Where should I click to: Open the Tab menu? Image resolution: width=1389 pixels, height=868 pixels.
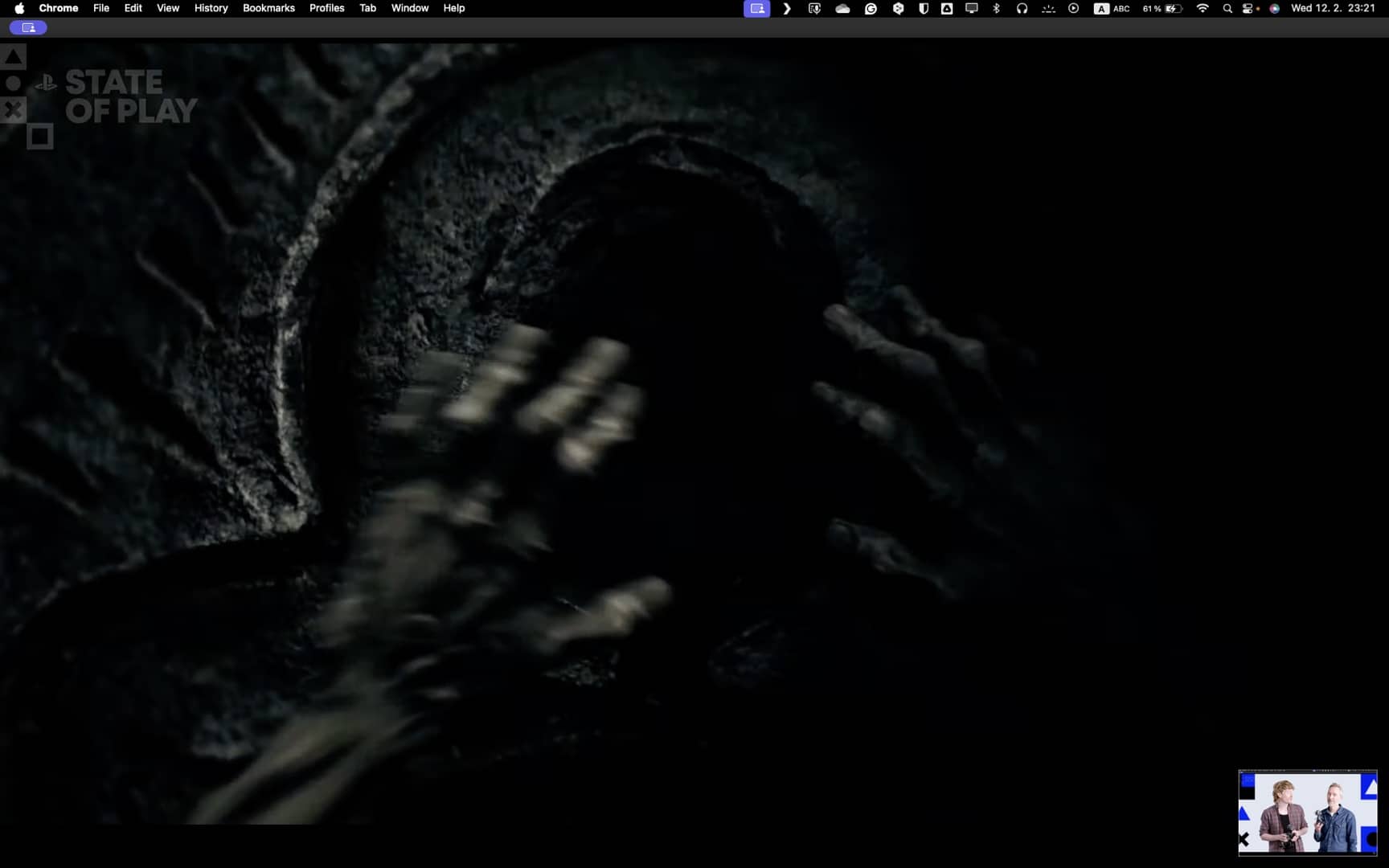[368, 8]
